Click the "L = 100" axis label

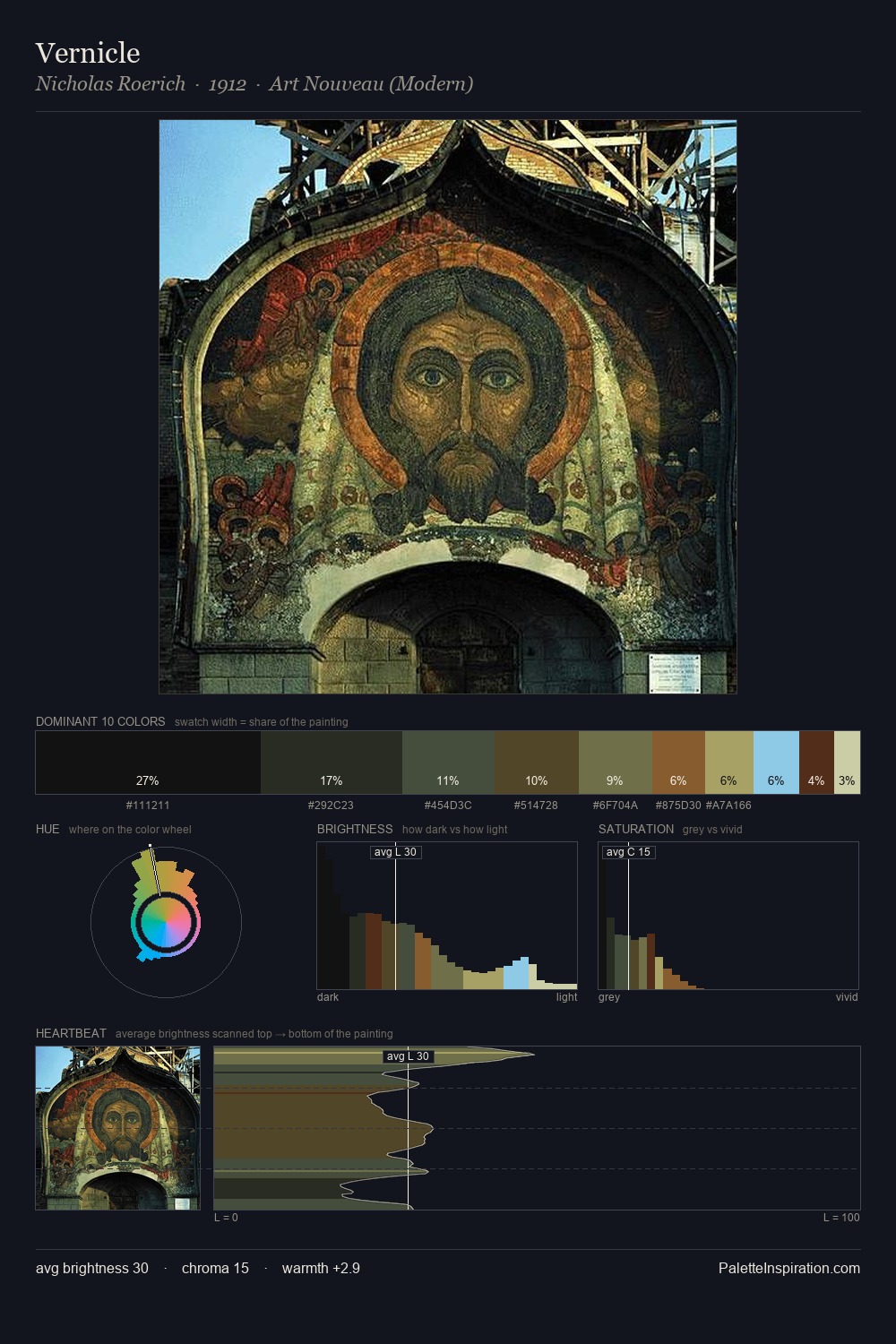(841, 1218)
